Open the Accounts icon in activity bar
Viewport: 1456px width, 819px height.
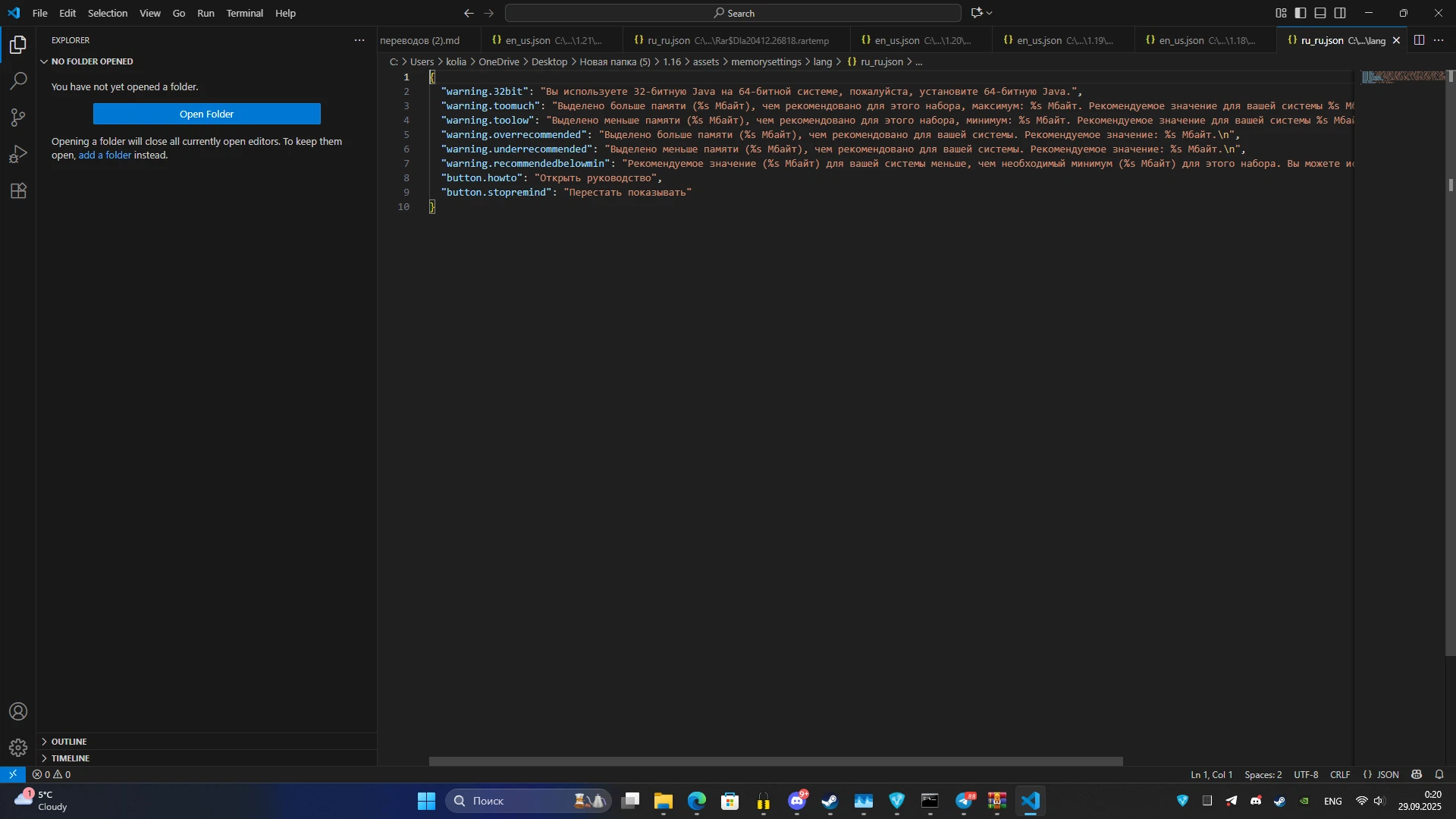[x=18, y=711]
